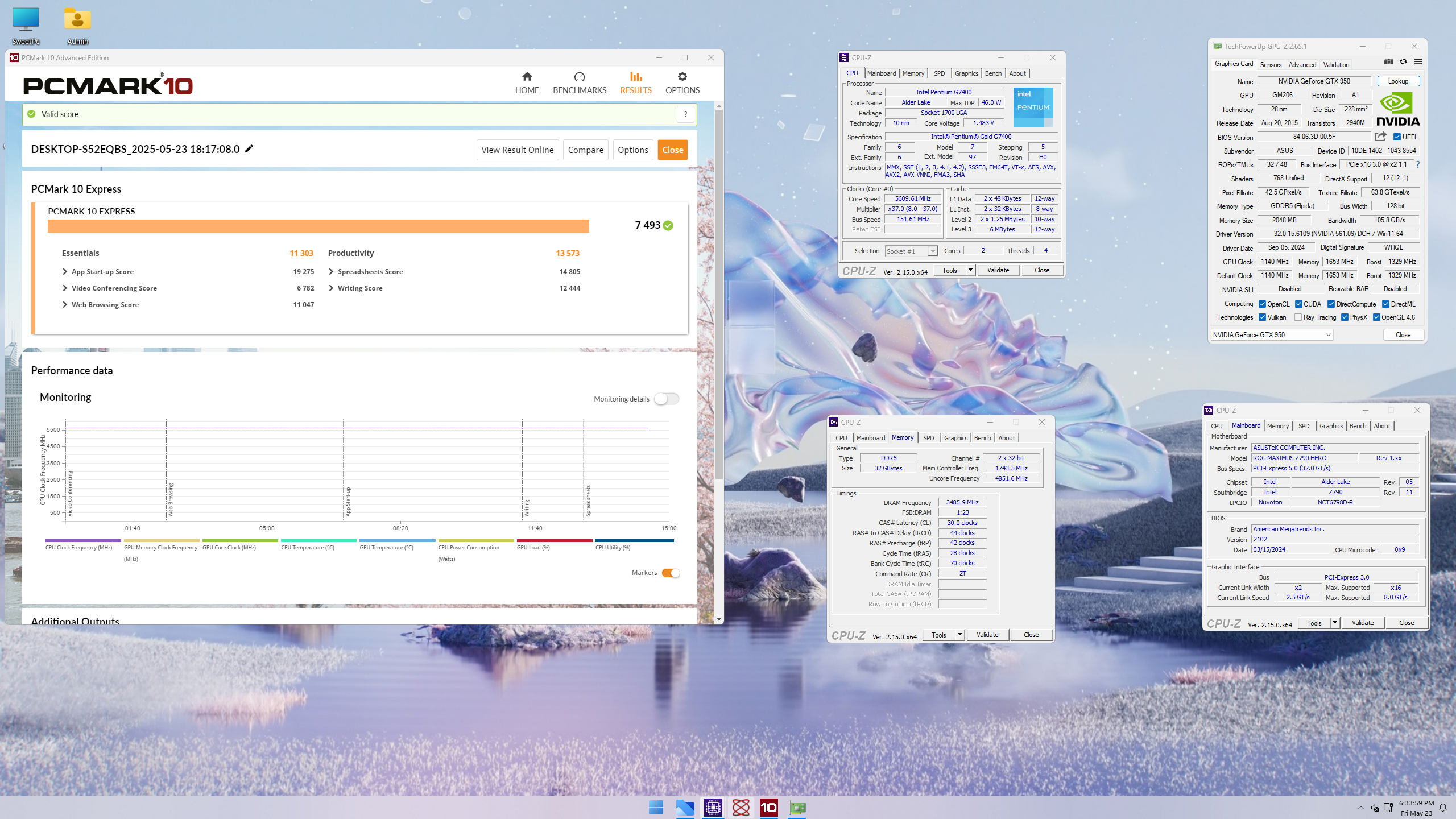Toggle the Vulkan checkbox in GPU-Z

click(1262, 317)
